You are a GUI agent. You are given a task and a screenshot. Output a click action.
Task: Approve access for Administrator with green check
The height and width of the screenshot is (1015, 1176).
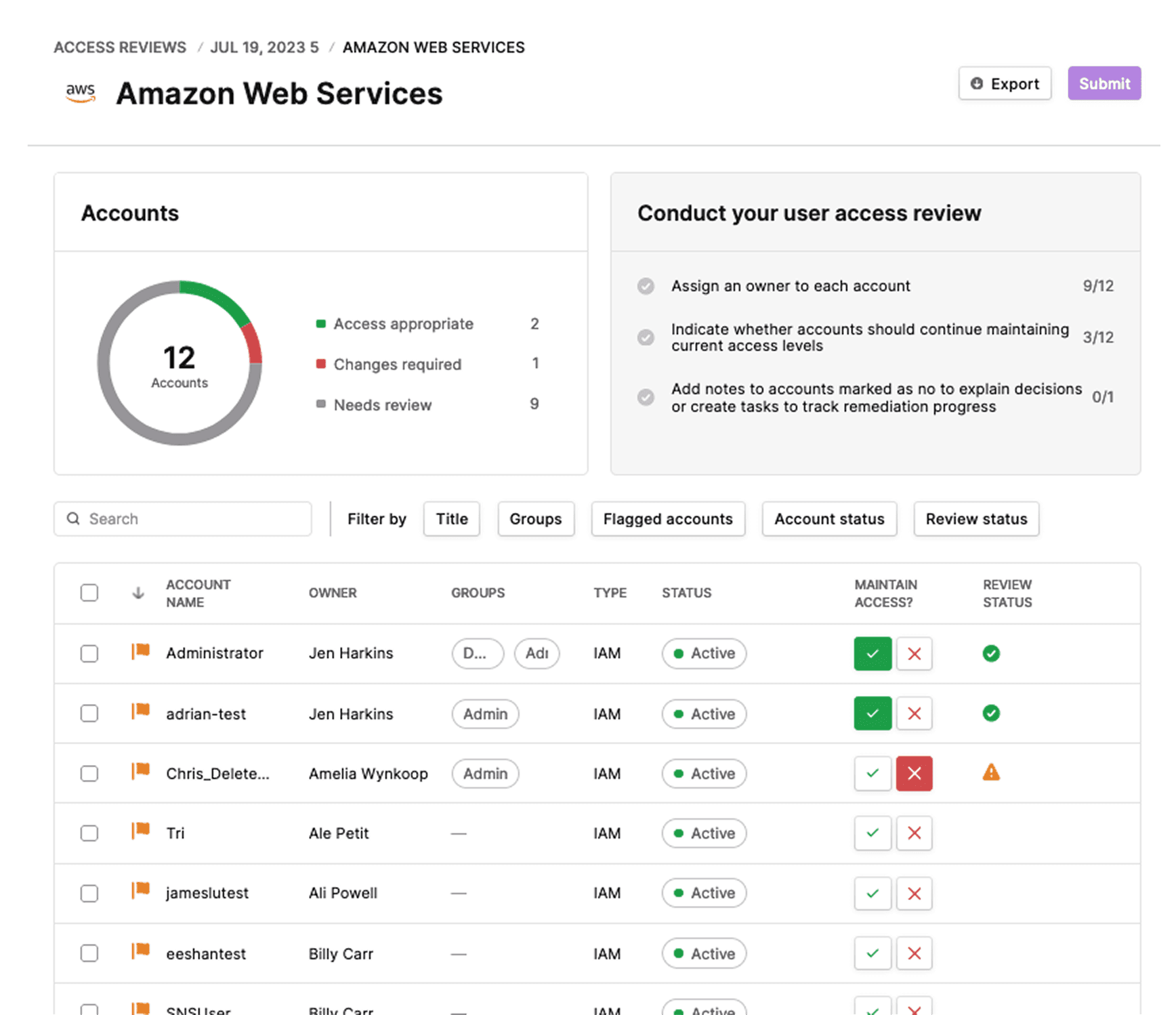873,654
